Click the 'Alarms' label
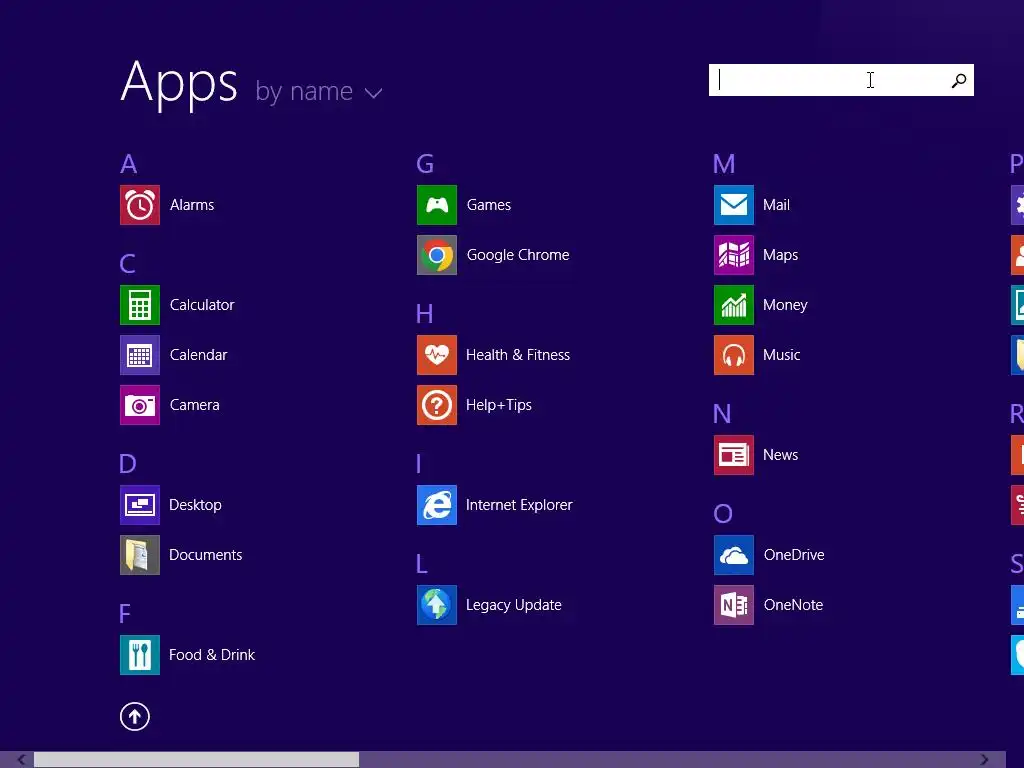This screenshot has height=768, width=1024. click(x=192, y=205)
